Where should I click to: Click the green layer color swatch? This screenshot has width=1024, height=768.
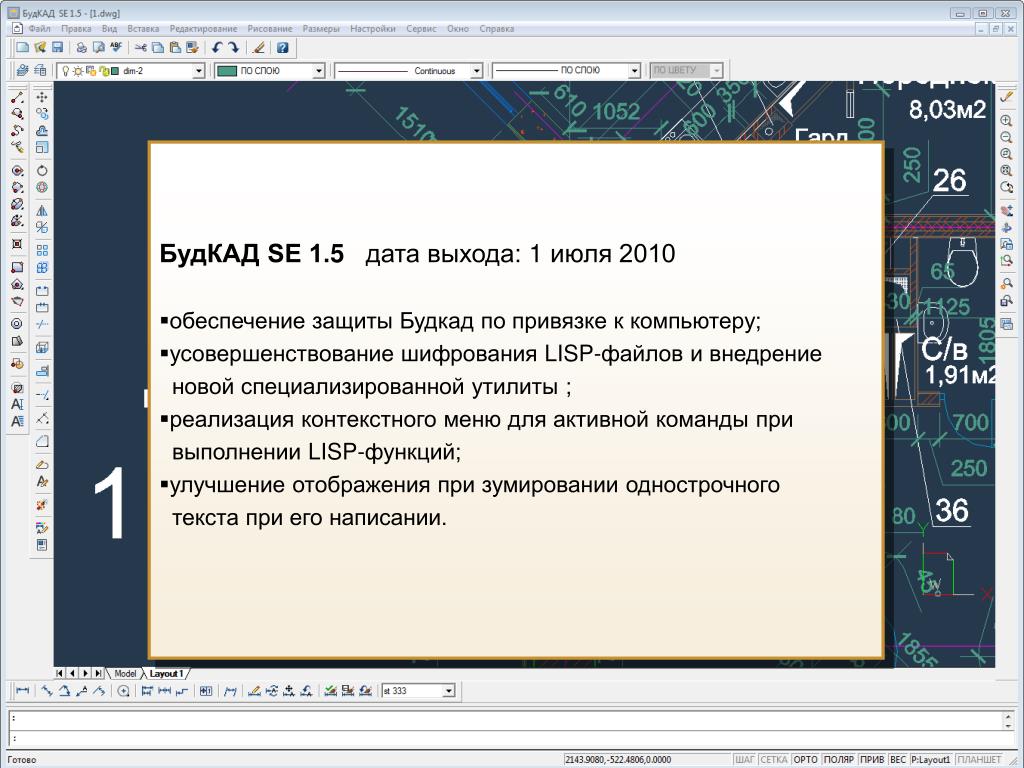pos(227,71)
